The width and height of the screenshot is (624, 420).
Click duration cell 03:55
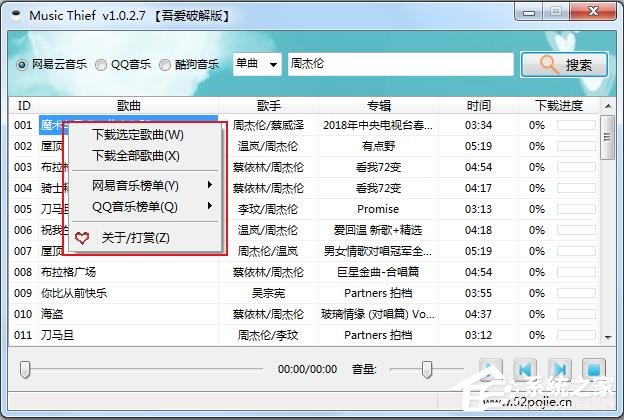click(x=478, y=293)
